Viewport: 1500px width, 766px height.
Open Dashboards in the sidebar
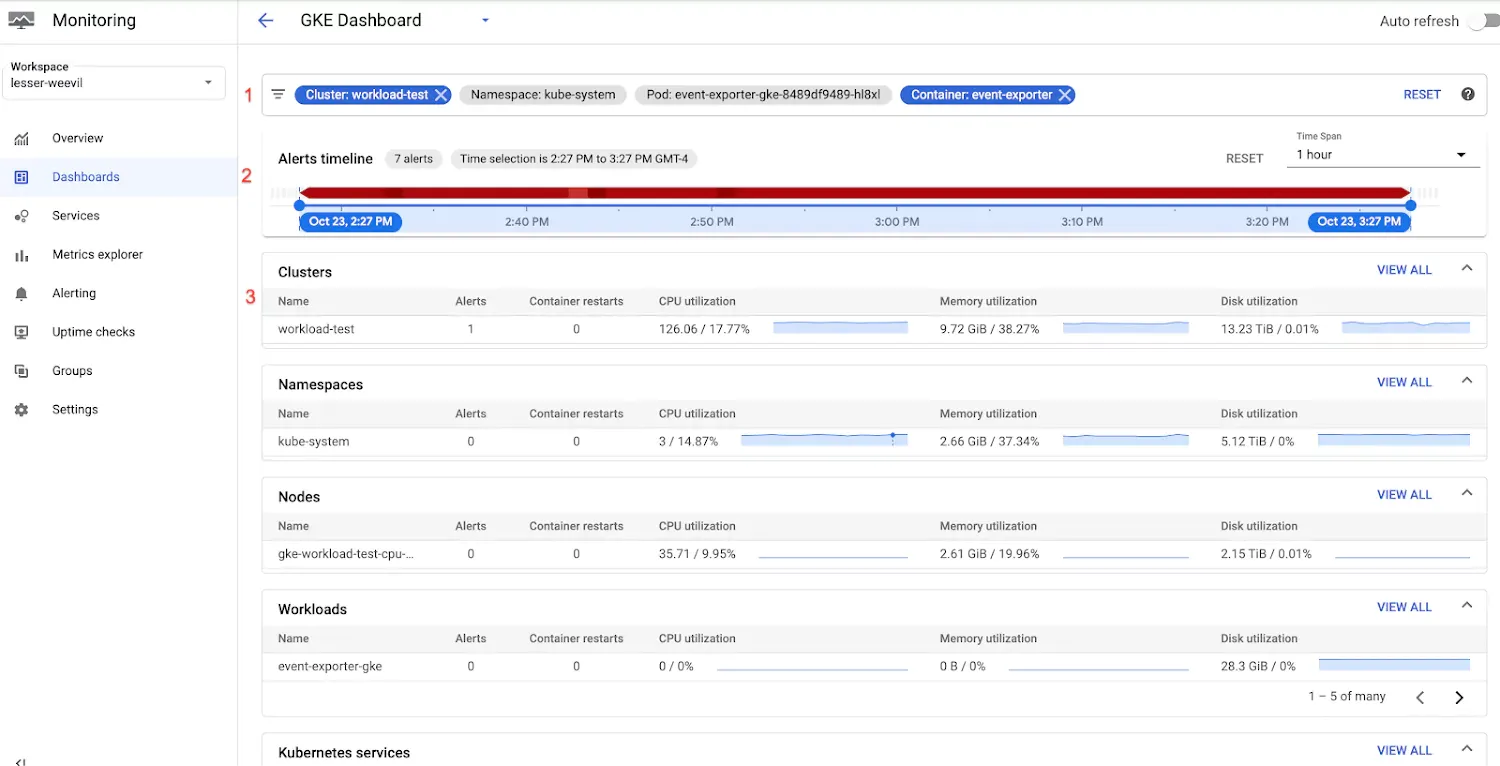(x=86, y=177)
